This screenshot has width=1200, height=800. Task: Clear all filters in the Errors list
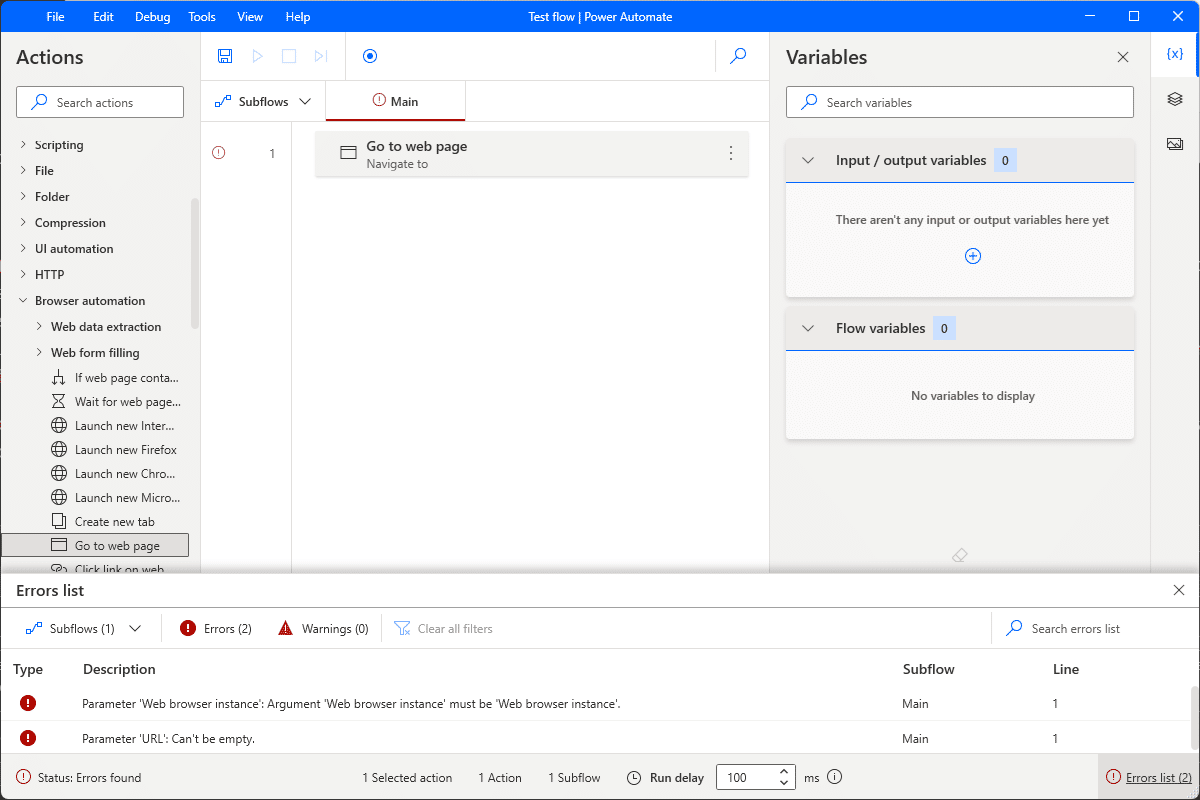443,628
